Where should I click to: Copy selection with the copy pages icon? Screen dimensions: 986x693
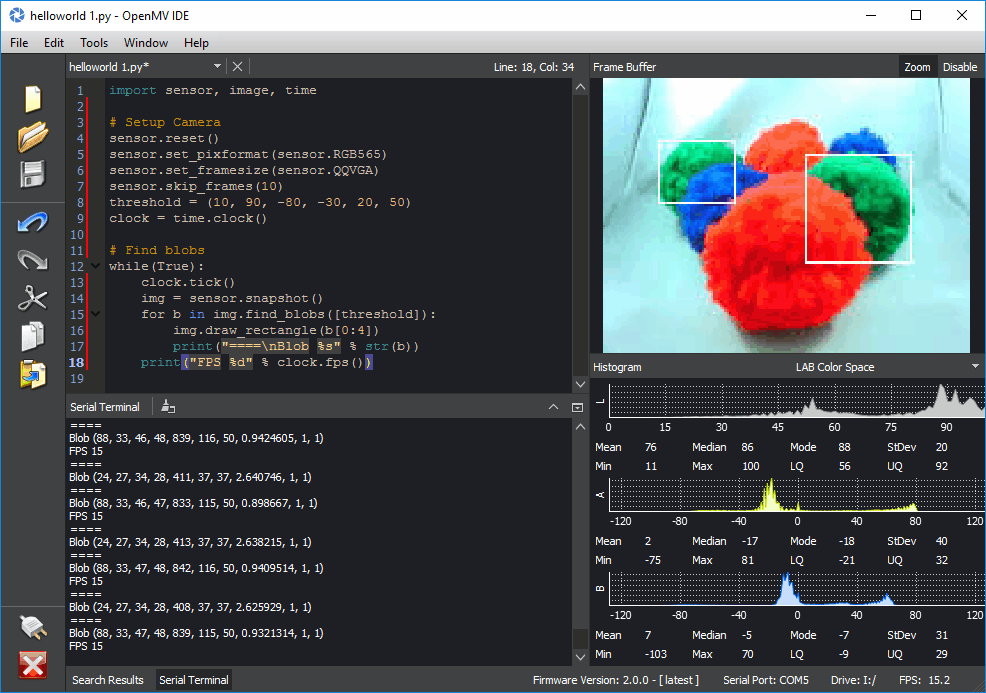pyautogui.click(x=32, y=337)
